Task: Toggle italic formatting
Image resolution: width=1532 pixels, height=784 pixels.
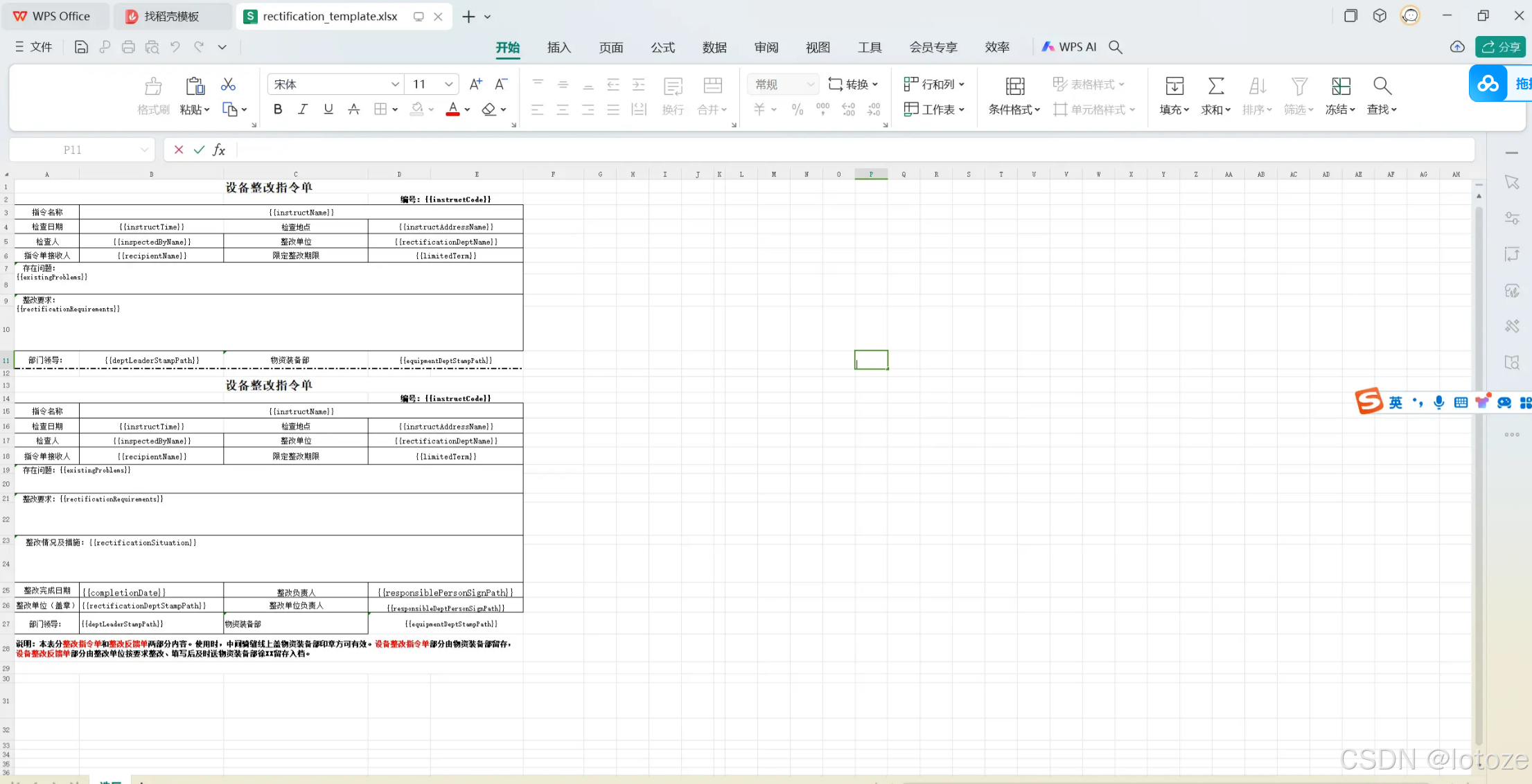Action: pos(303,109)
